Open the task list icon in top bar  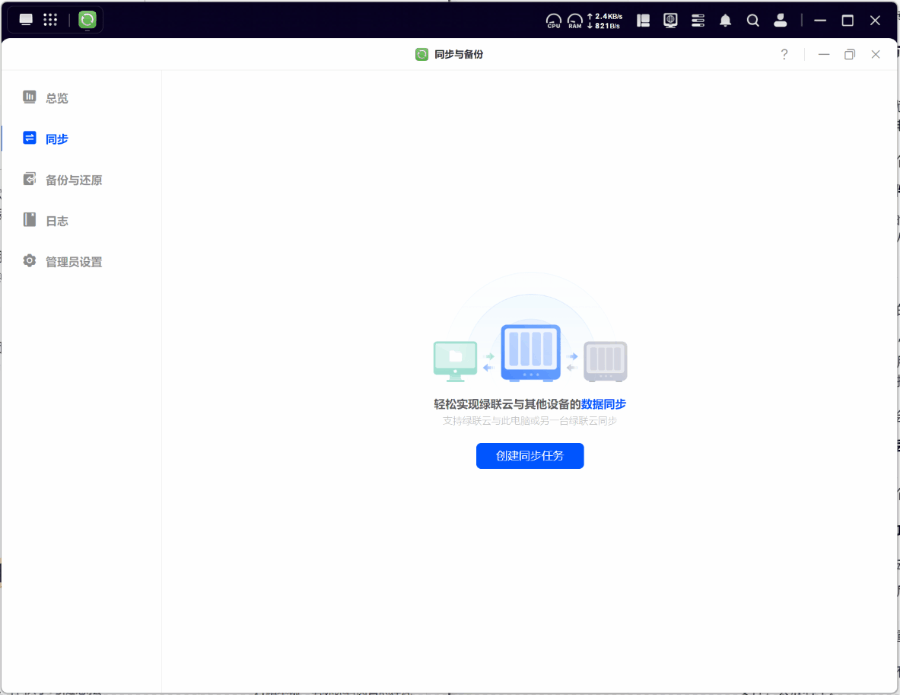click(698, 20)
